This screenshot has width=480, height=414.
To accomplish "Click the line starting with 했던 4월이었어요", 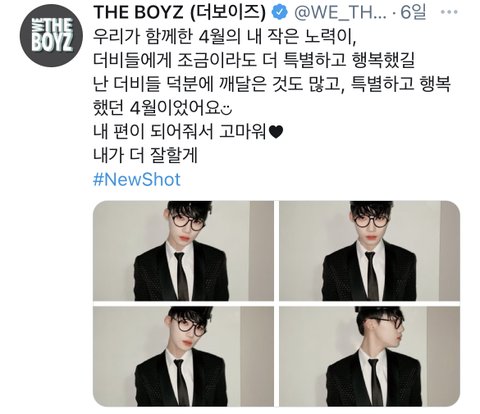I will pyautogui.click(x=163, y=108).
